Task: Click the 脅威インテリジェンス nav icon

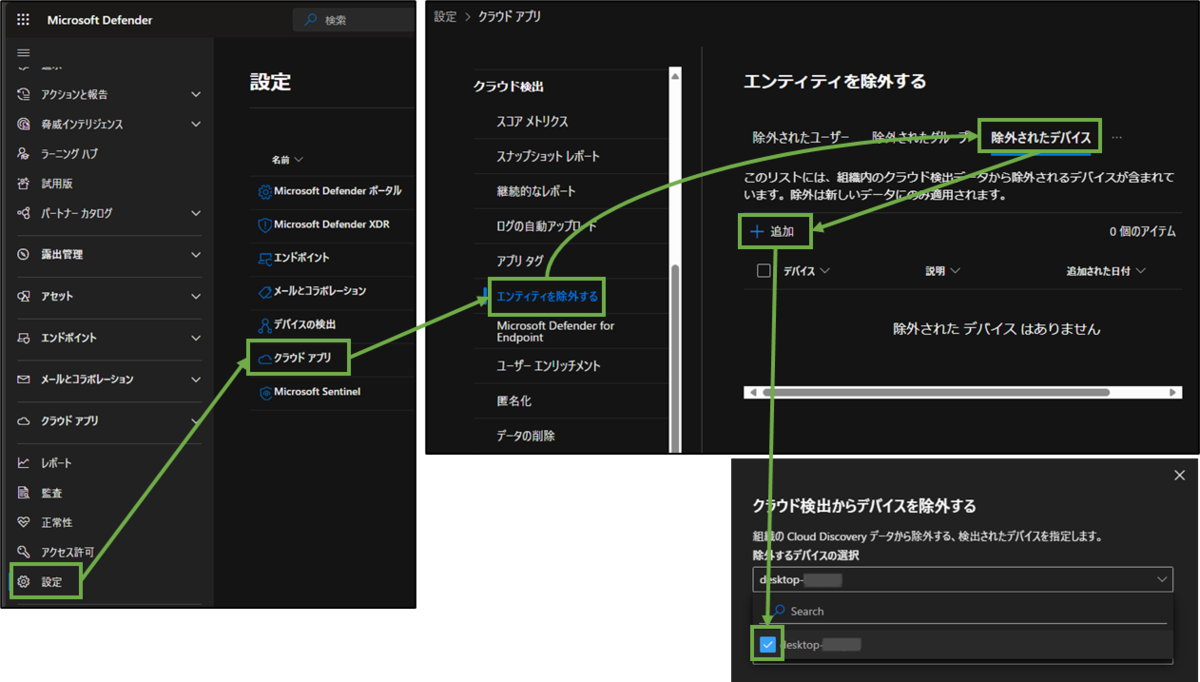Action: (24, 125)
